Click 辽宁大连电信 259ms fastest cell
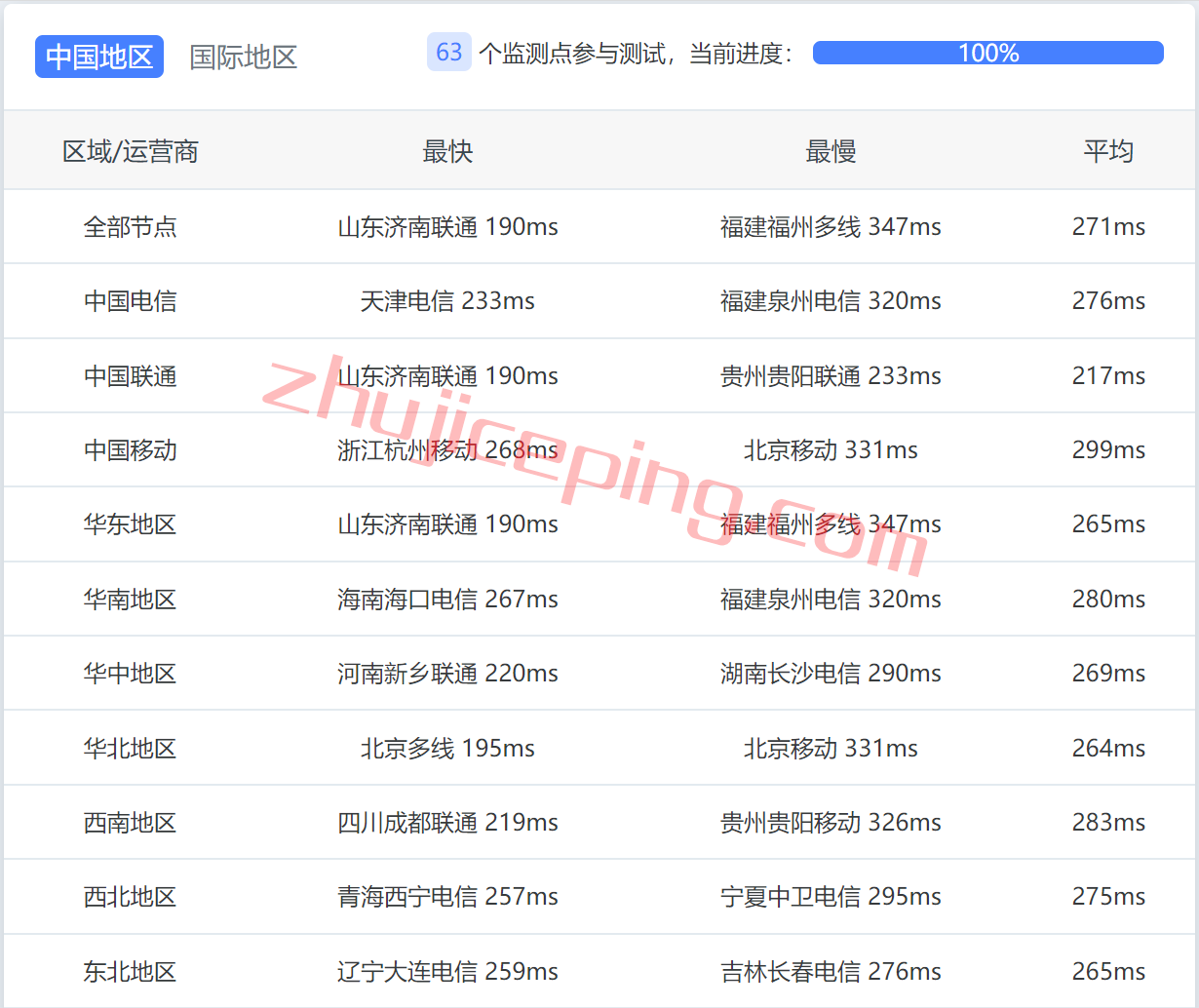 pyautogui.click(x=447, y=972)
